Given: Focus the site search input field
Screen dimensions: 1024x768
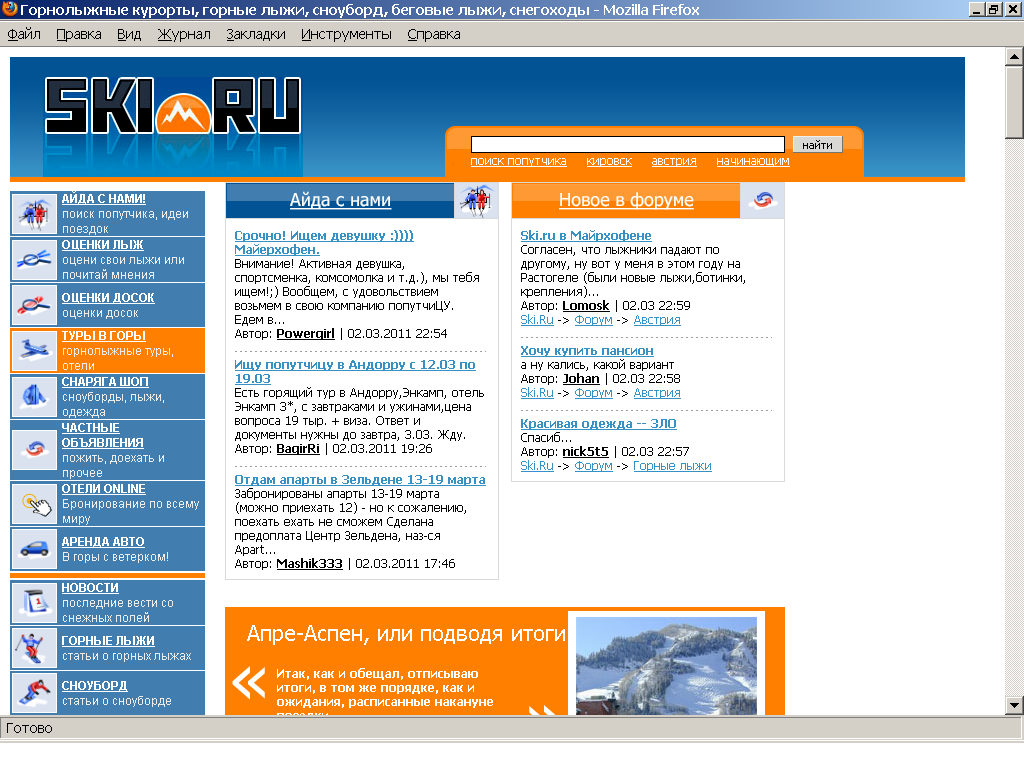Looking at the screenshot, I should [628, 144].
